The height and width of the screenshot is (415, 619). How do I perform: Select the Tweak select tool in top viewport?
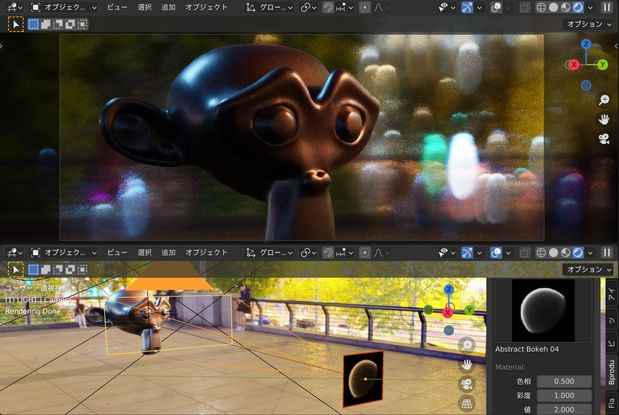click(16, 24)
